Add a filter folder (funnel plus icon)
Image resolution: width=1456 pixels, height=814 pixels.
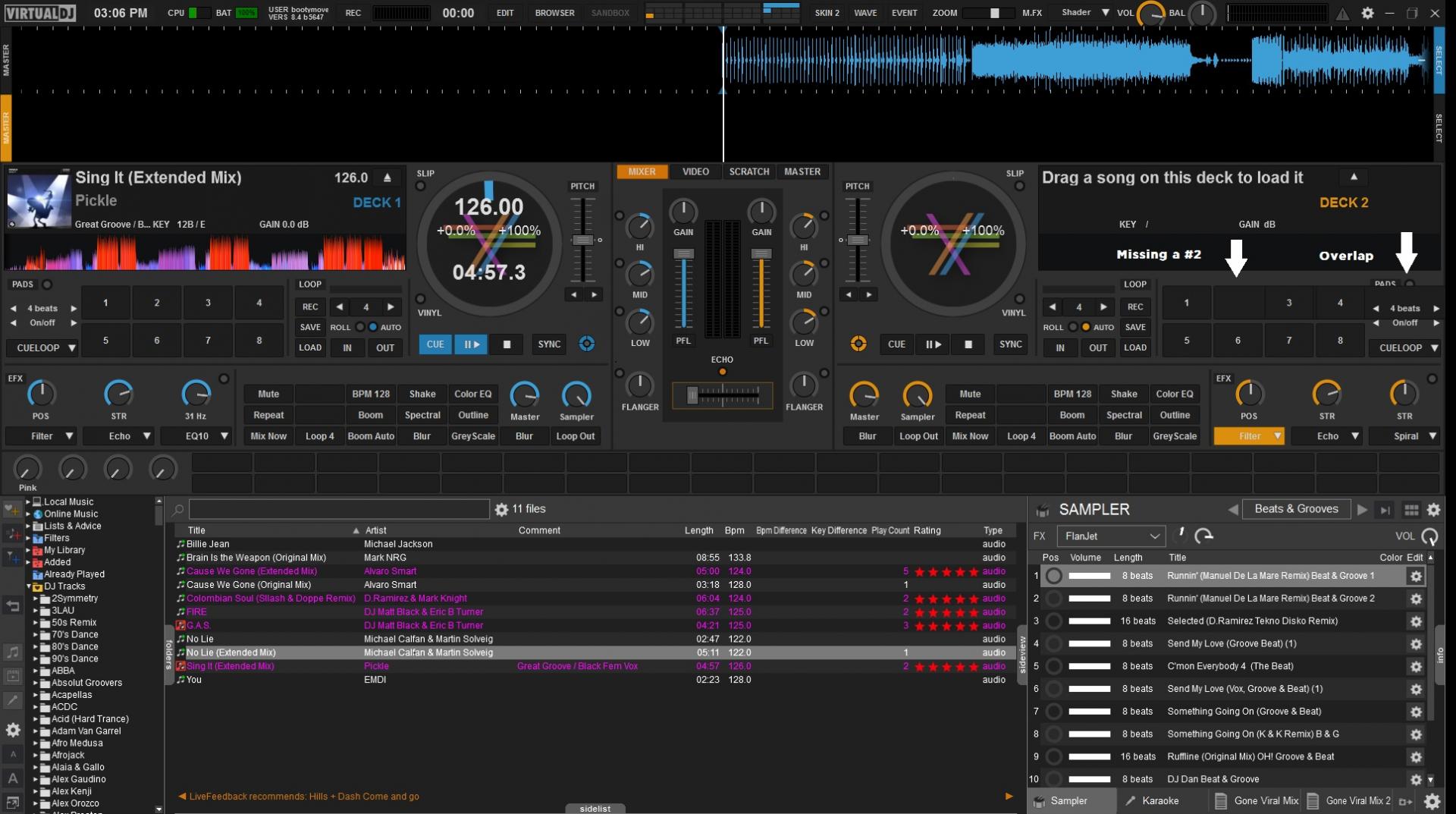pyautogui.click(x=12, y=558)
